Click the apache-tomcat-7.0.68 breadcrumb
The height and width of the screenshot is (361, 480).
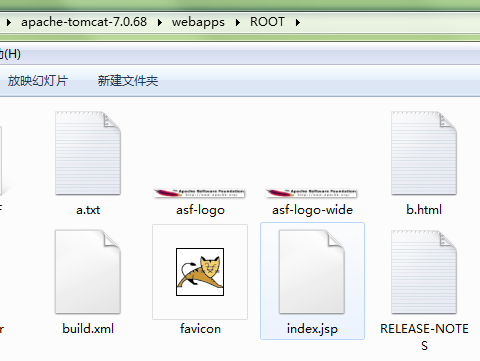[84, 22]
